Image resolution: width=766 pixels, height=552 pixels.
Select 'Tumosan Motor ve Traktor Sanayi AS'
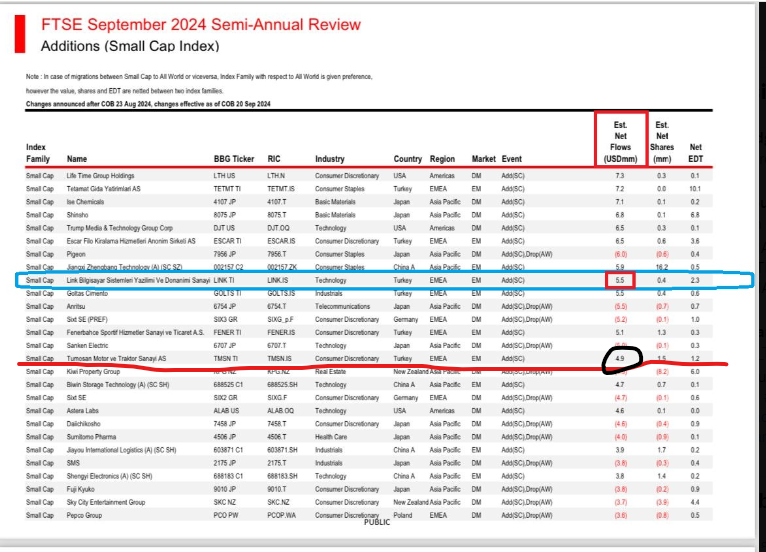pos(116,359)
